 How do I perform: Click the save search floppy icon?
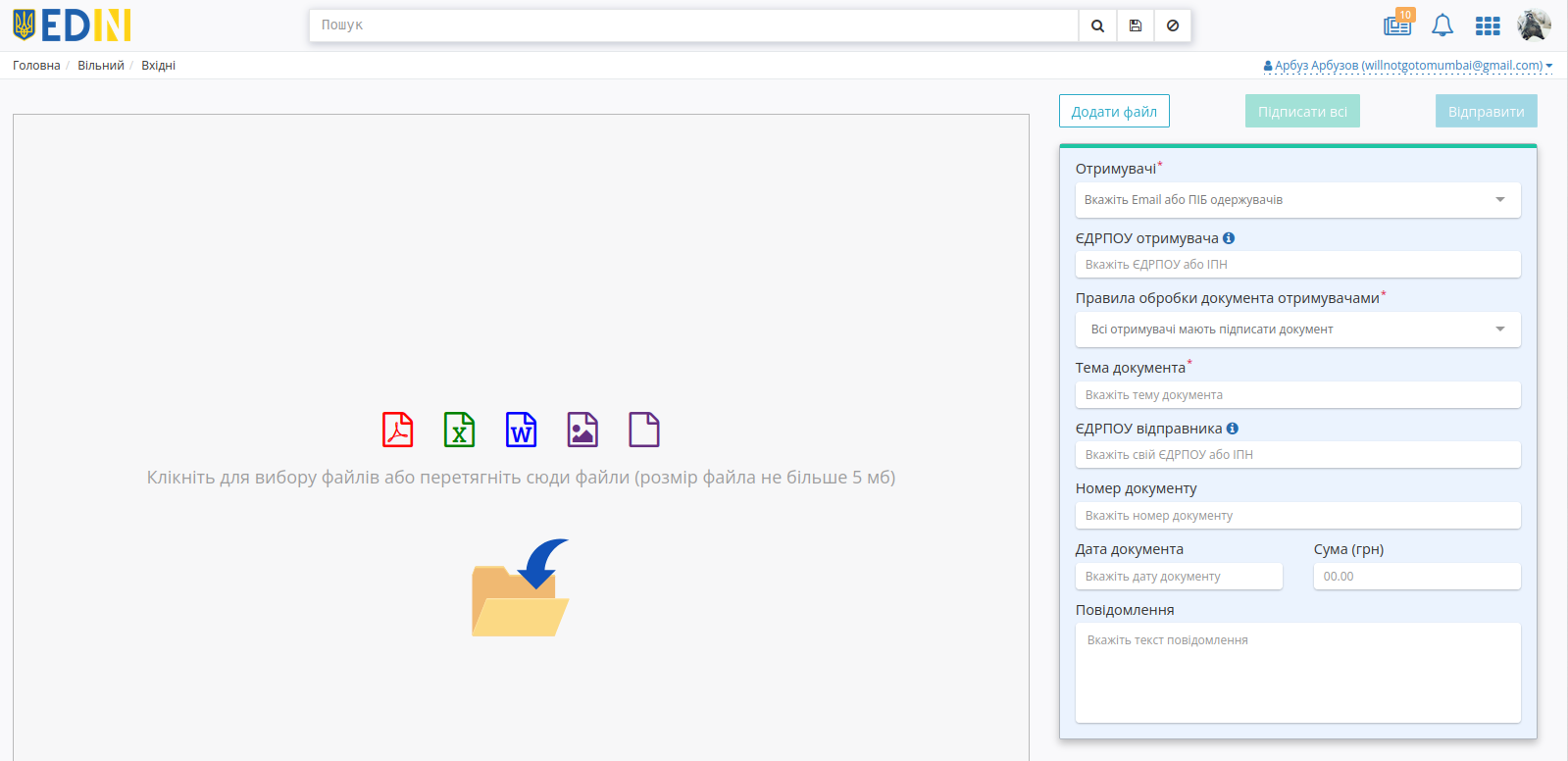tap(1135, 25)
